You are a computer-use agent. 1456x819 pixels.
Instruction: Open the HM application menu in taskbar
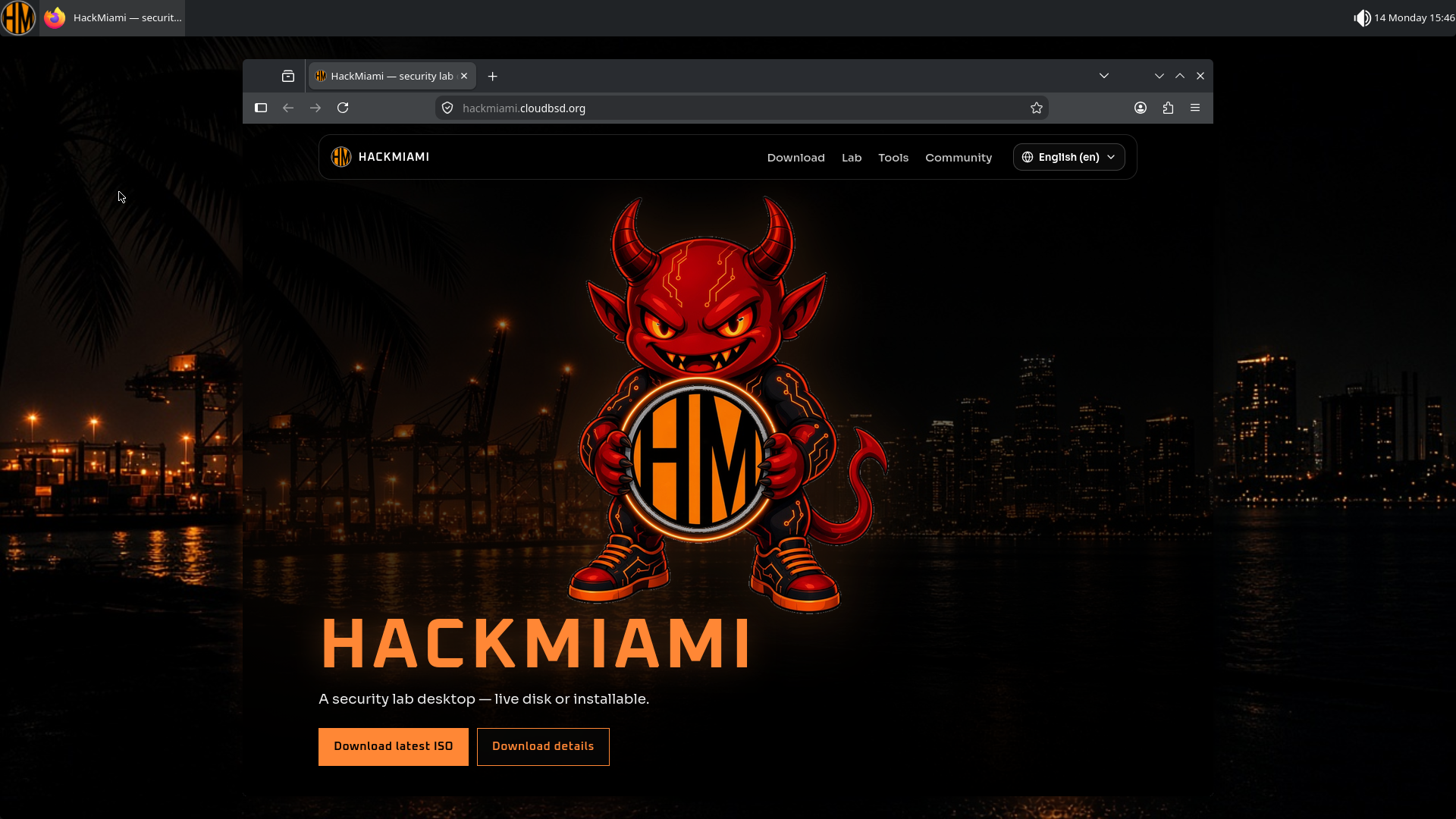[x=18, y=17]
